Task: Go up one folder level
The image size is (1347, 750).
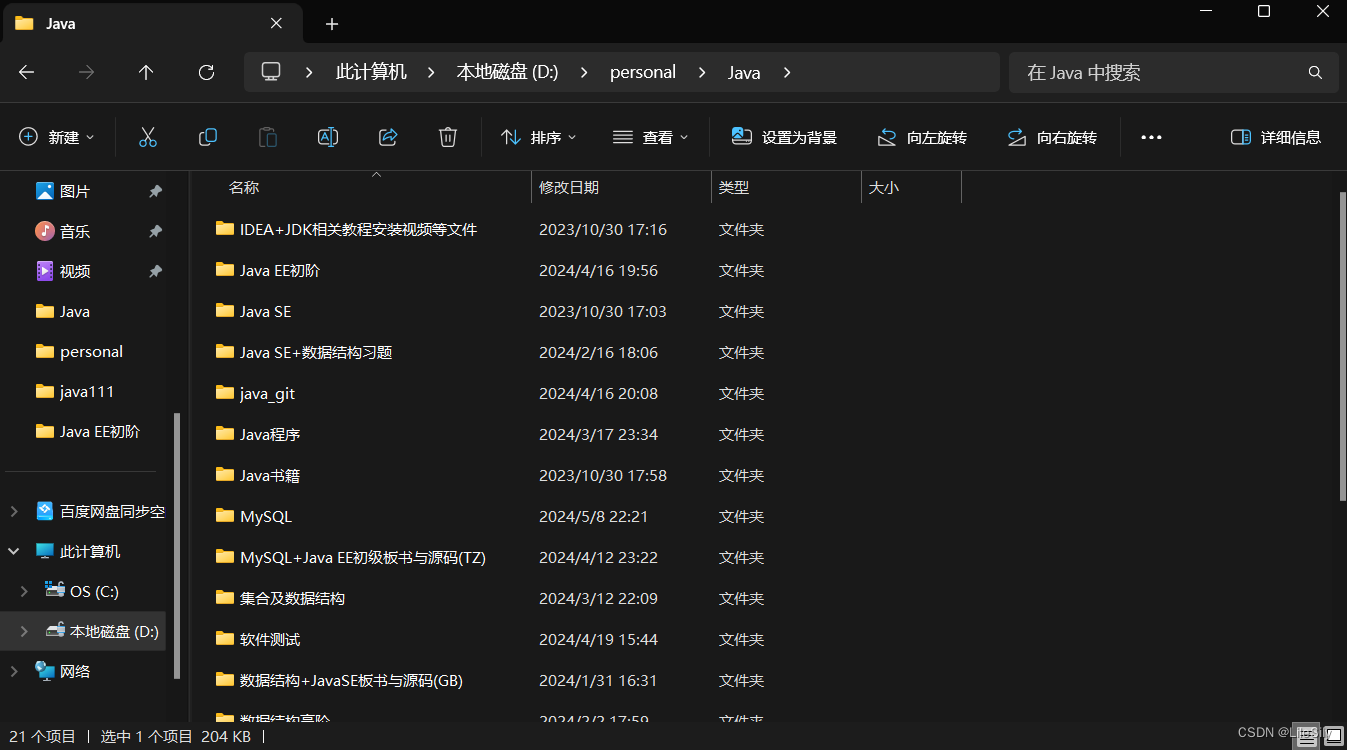Action: 146,72
